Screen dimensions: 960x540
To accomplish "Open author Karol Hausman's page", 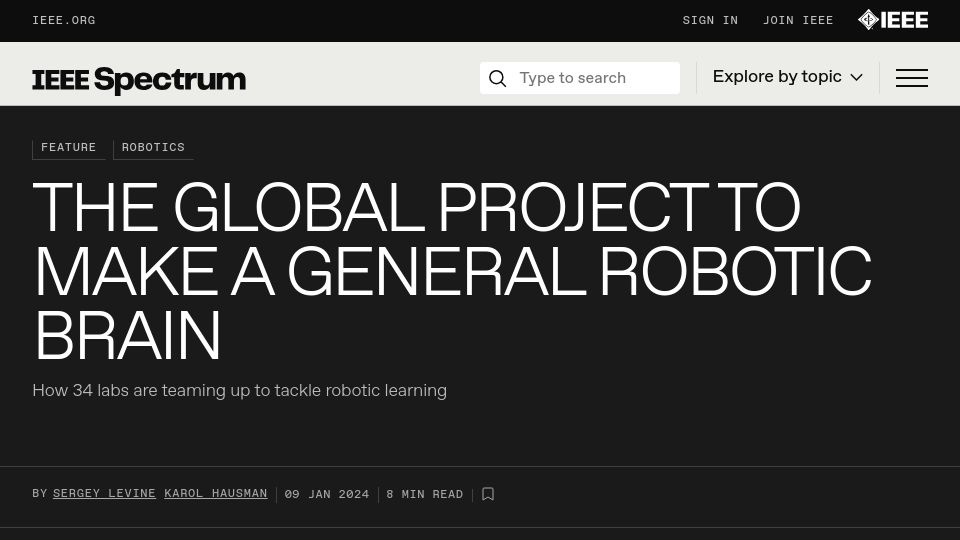I will (x=216, y=493).
